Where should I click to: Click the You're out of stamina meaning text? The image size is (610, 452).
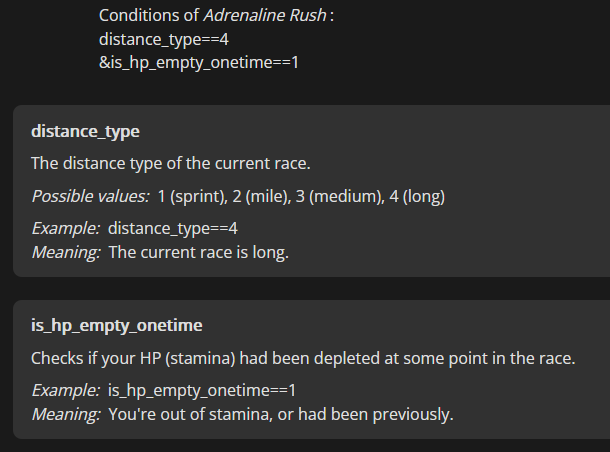pyautogui.click(x=281, y=415)
